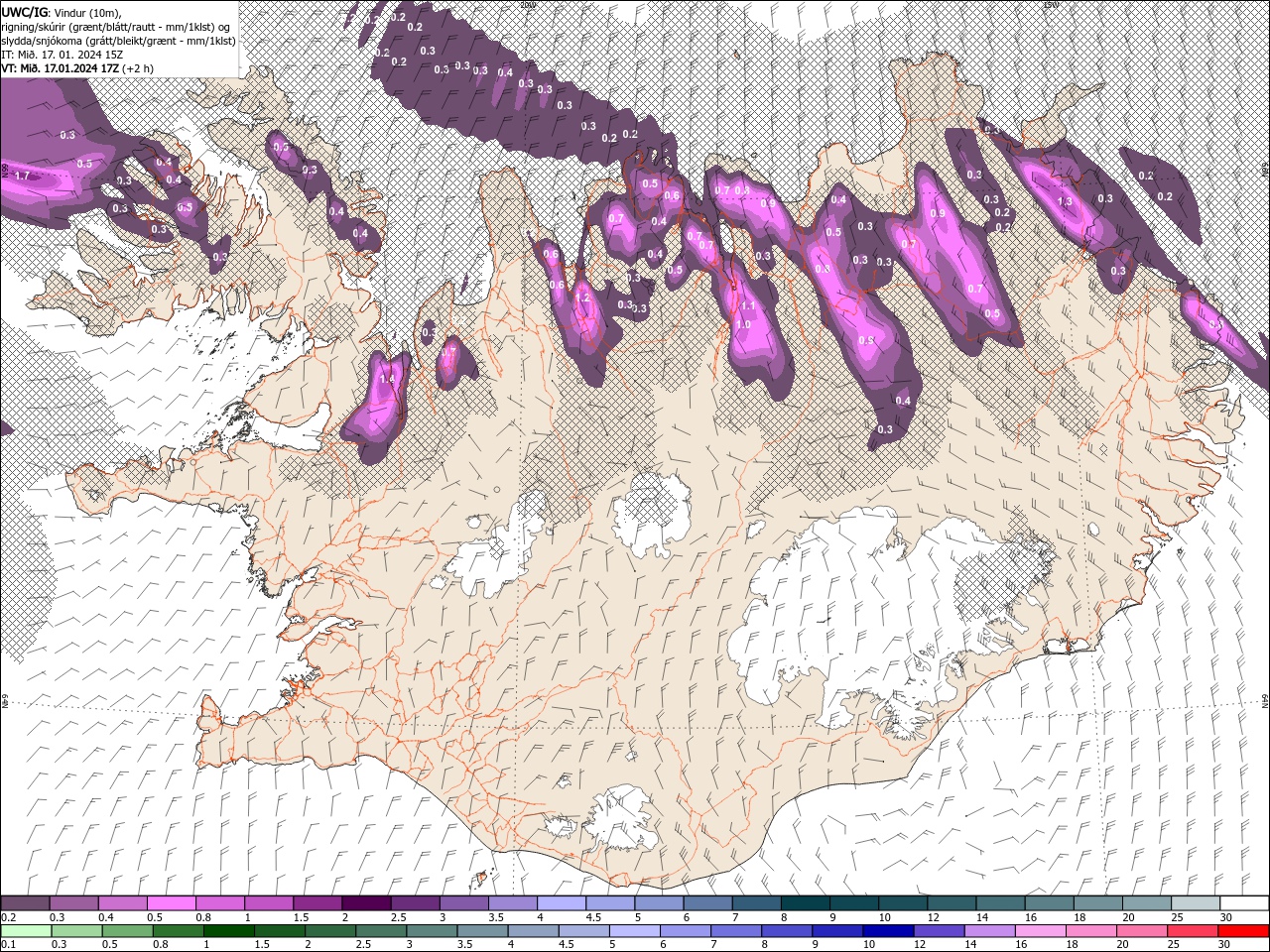
Task: Select the white upper swatch after 30
Action: 1244,903
